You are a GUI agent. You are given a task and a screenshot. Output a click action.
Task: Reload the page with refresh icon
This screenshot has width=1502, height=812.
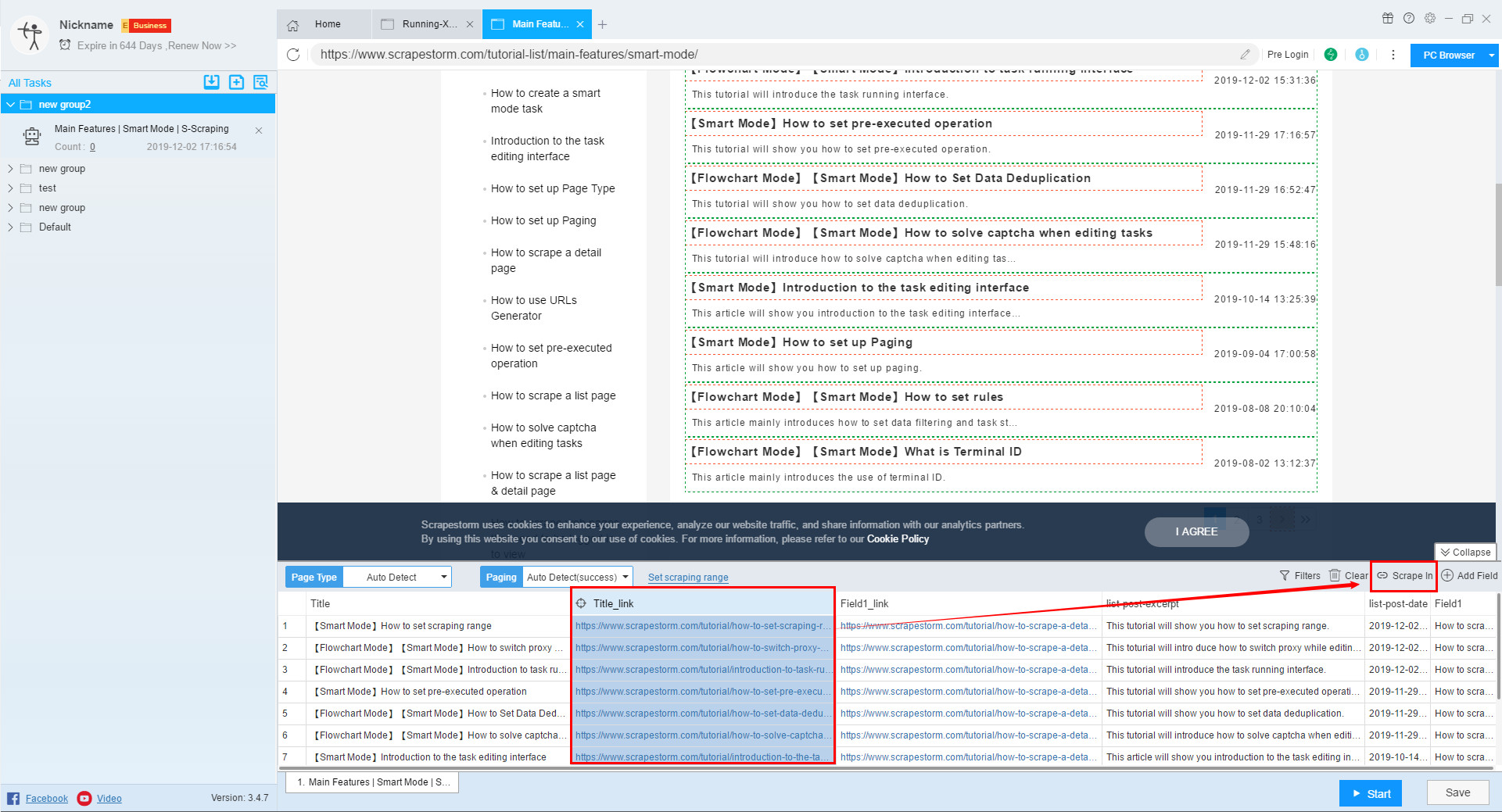coord(293,55)
